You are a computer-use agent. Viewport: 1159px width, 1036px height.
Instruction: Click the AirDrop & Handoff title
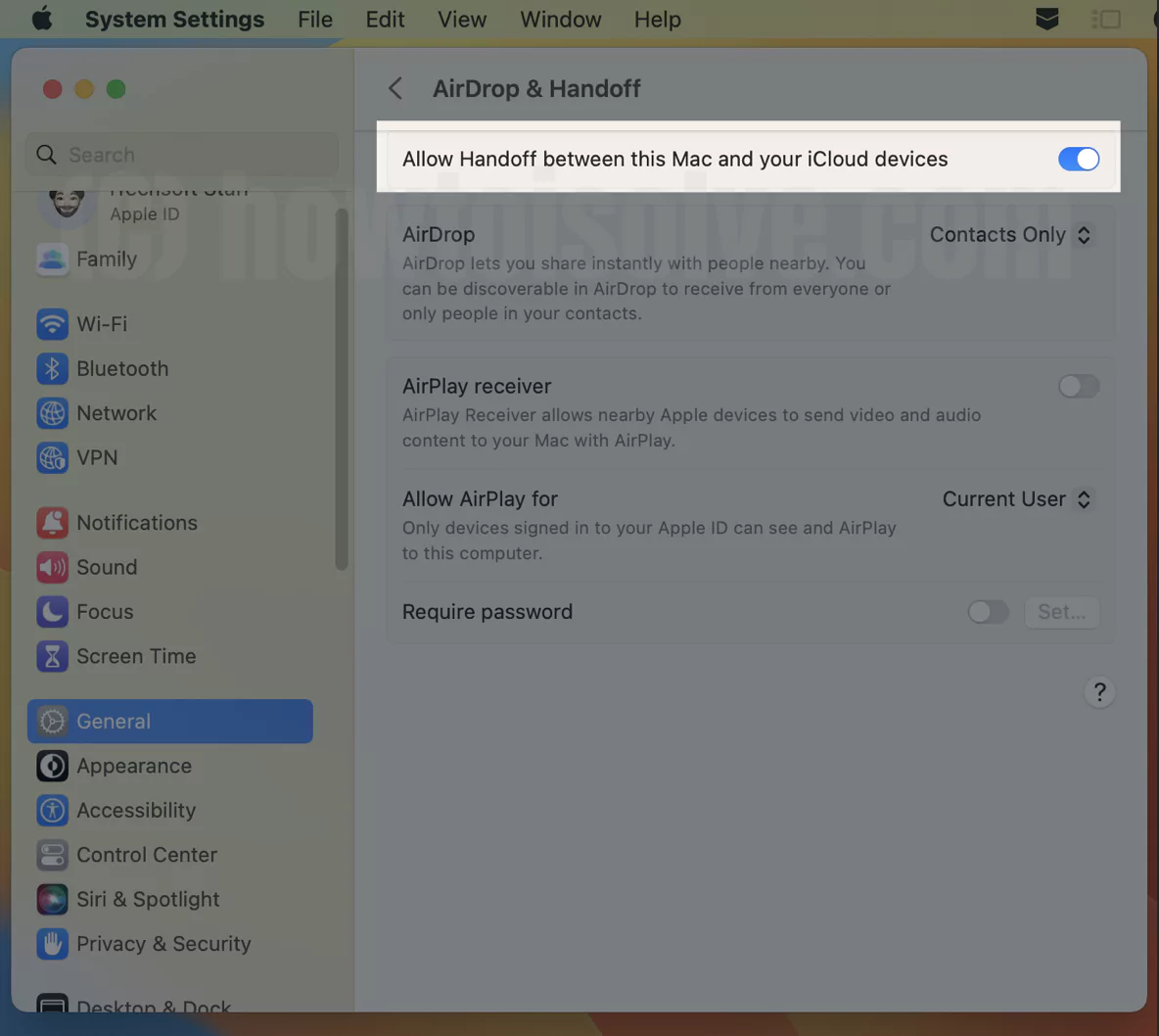point(535,88)
